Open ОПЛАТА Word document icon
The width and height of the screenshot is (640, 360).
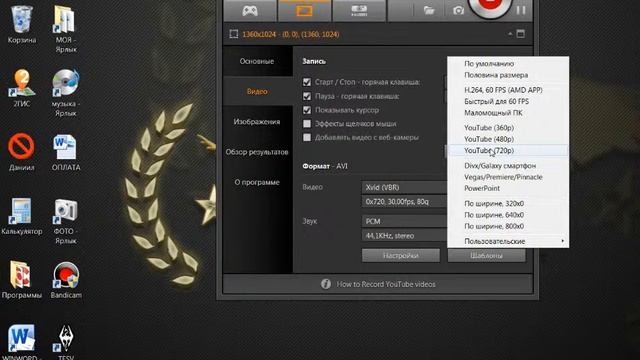point(66,152)
